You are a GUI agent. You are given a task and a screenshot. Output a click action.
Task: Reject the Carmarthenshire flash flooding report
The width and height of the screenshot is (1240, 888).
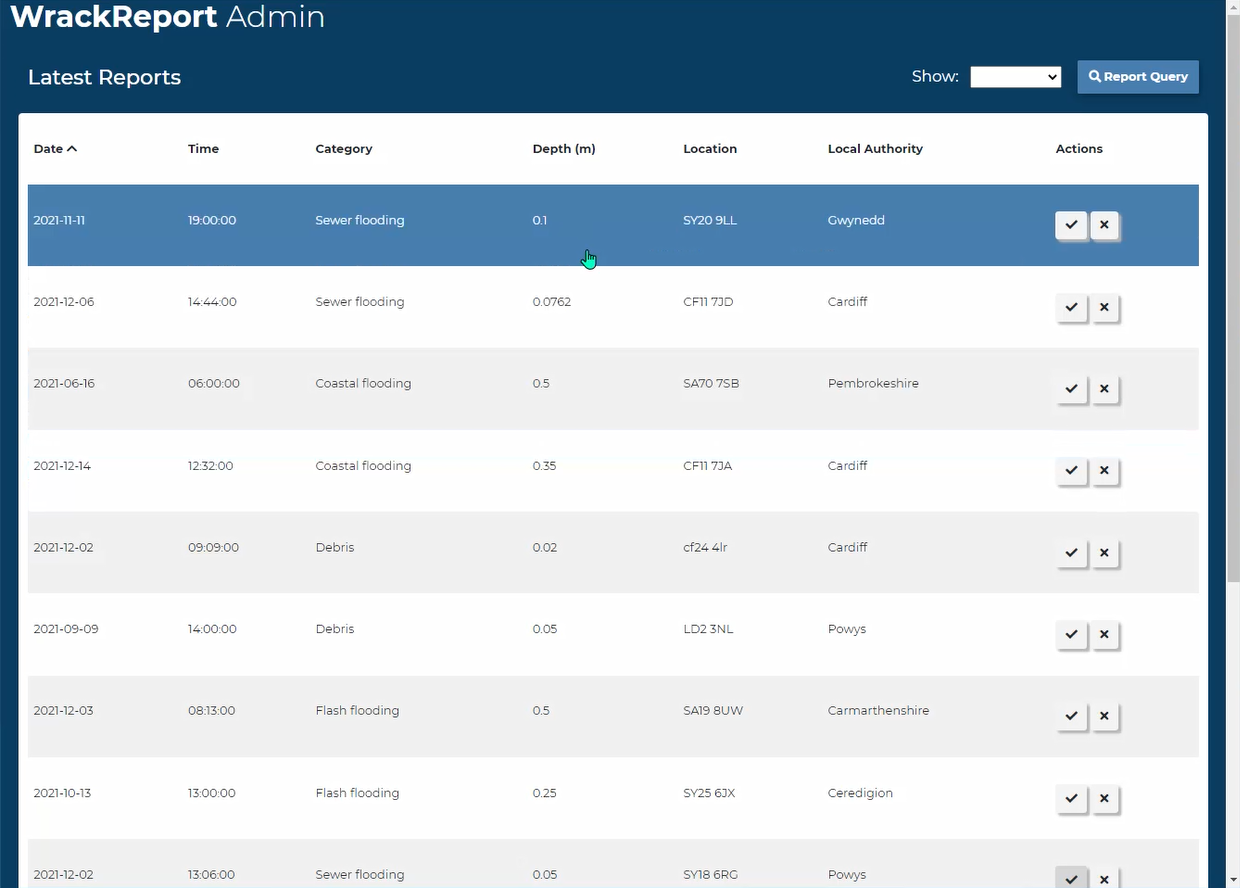click(1104, 716)
